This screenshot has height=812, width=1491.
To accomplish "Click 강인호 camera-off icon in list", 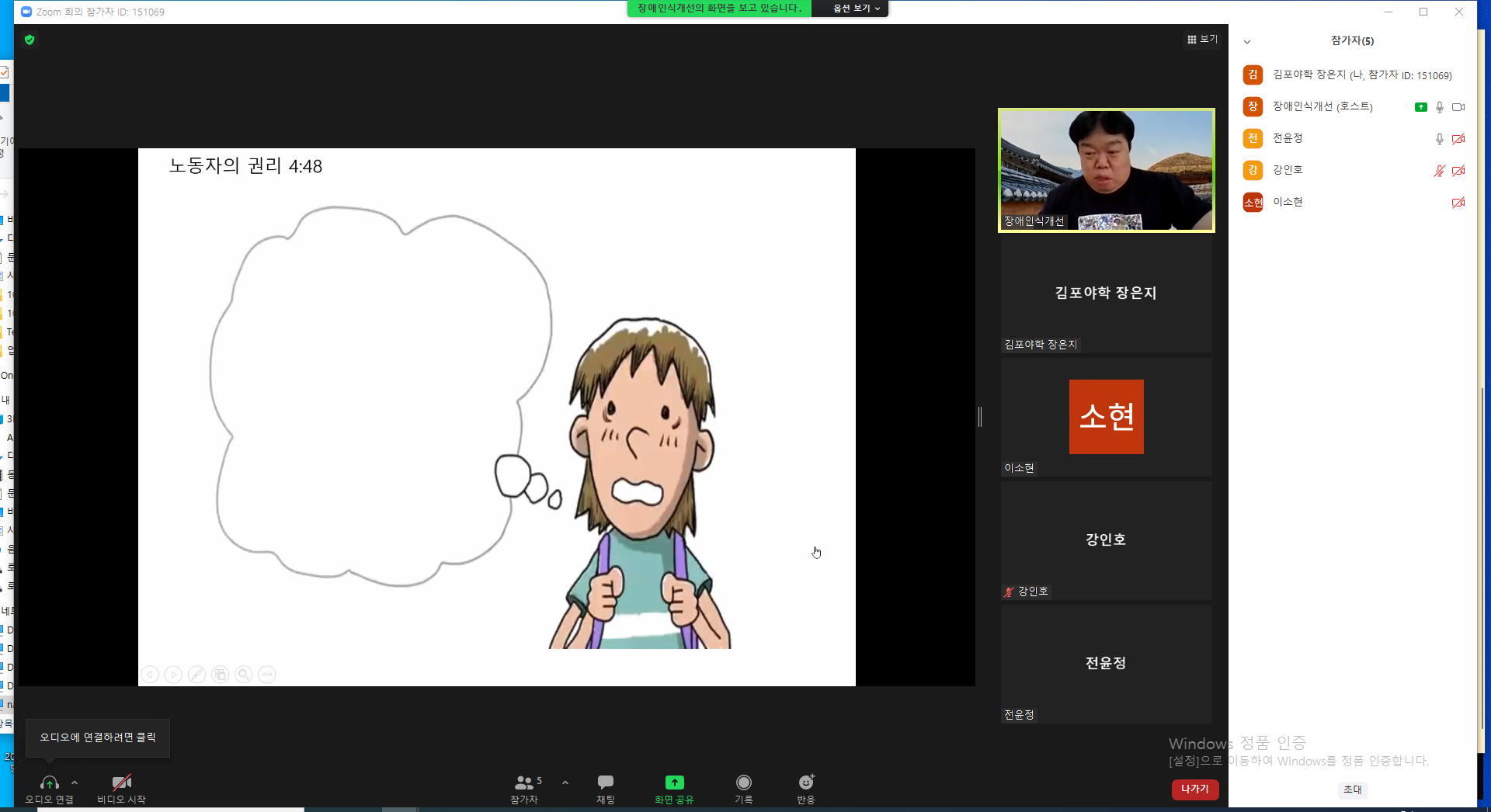I will click(x=1458, y=171).
